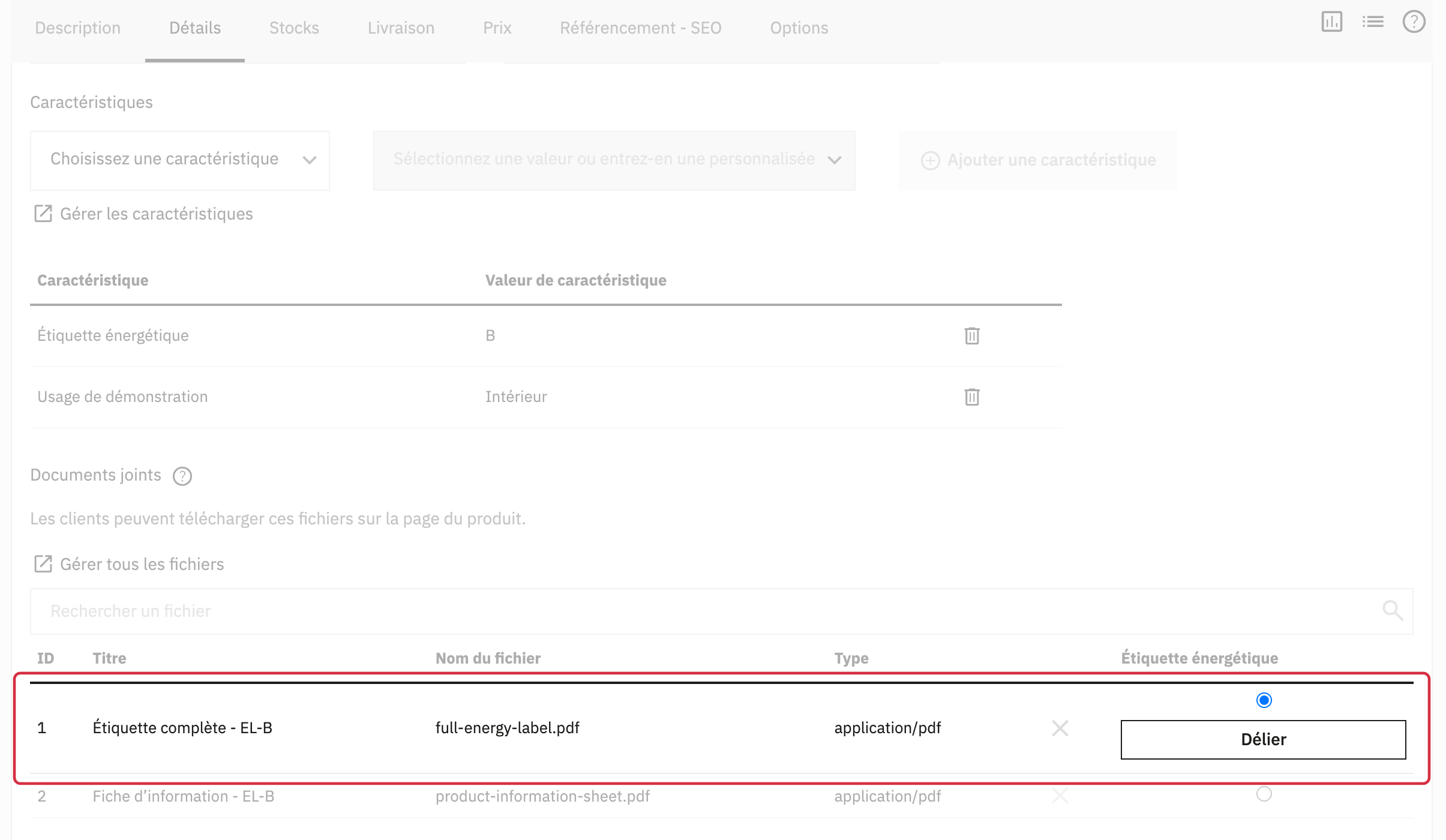Open the list view icon at top right
This screenshot has width=1446, height=840.
[x=1373, y=22]
